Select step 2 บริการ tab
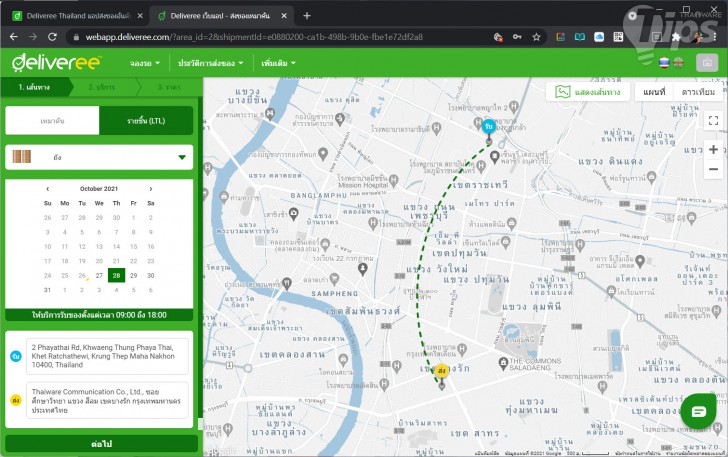Image resolution: width=728 pixels, height=457 pixels. (102, 87)
